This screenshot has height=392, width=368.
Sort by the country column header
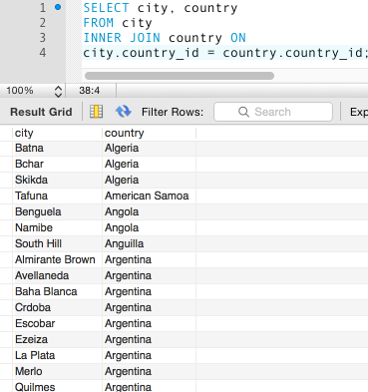coord(149,133)
